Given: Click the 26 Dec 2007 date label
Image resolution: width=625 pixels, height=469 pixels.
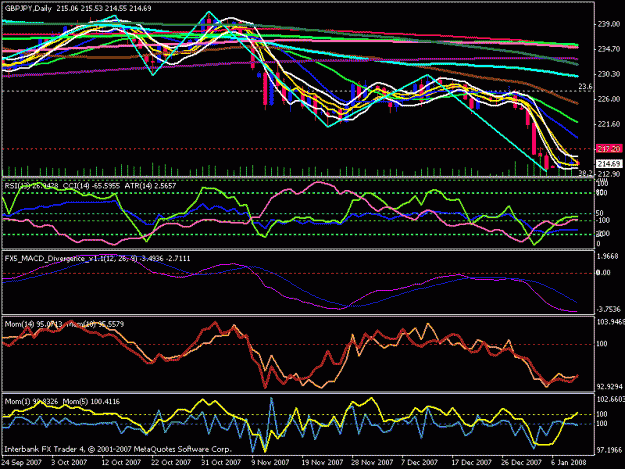Looking at the screenshot, I should coord(521,463).
